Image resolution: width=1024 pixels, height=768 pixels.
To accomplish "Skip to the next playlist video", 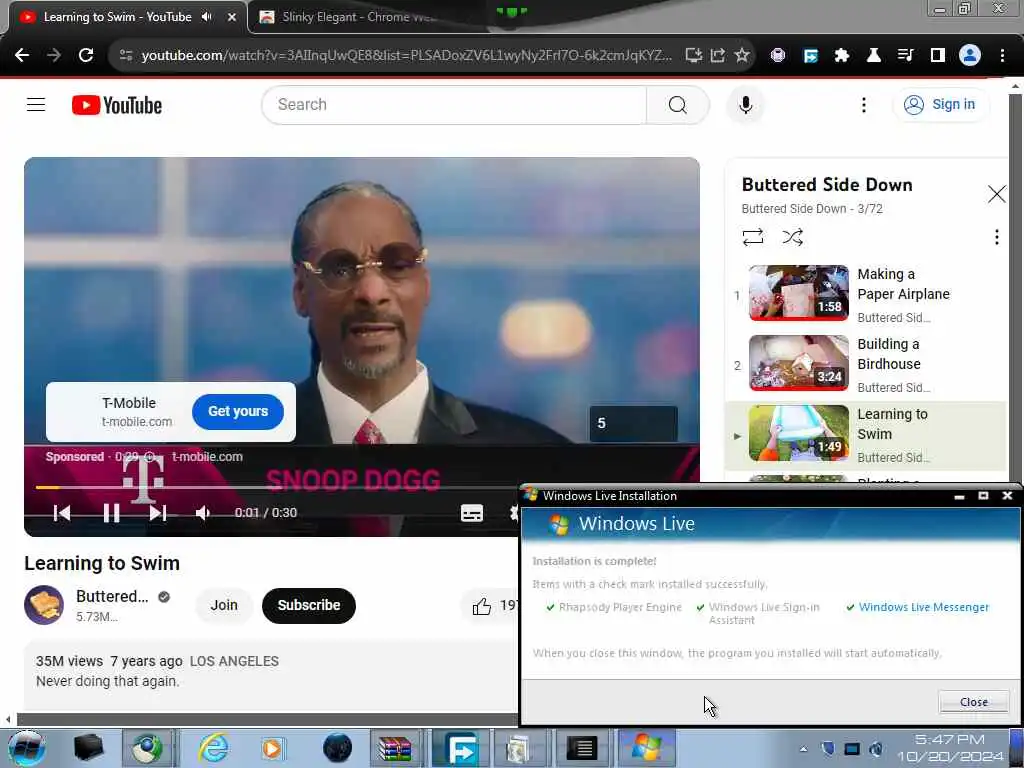I will coord(158,513).
